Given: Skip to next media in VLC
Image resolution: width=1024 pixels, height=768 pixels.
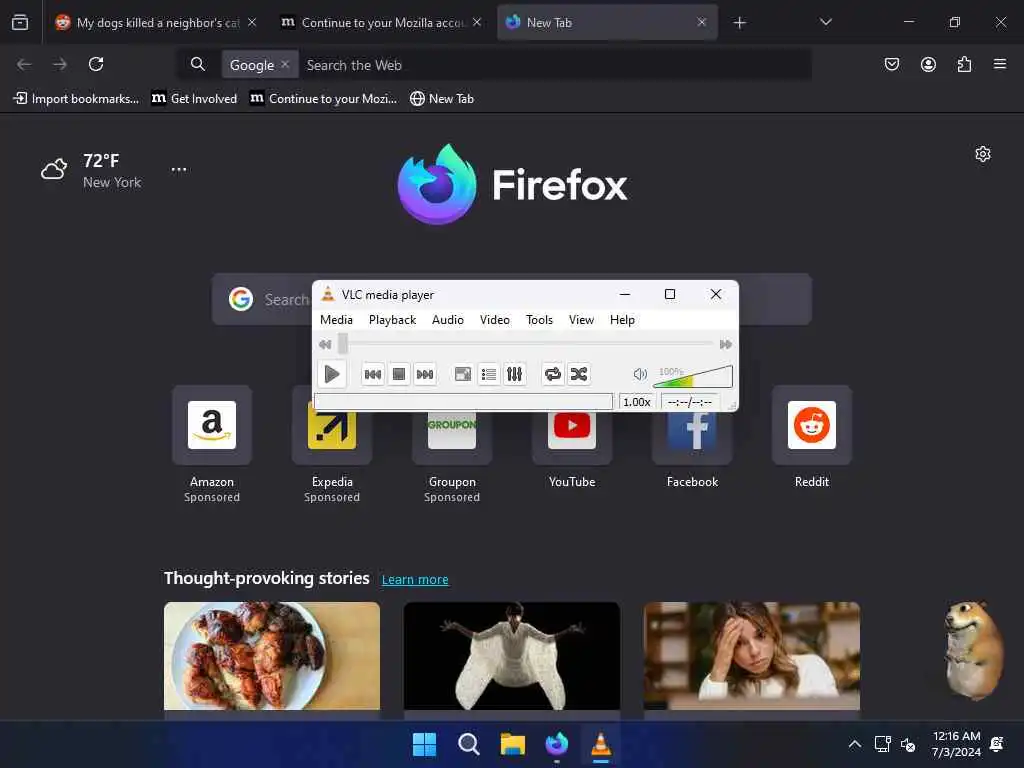Looking at the screenshot, I should [x=424, y=374].
